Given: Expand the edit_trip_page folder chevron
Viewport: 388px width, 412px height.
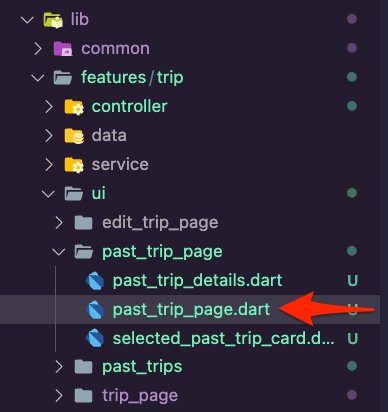Looking at the screenshot, I should [59, 223].
